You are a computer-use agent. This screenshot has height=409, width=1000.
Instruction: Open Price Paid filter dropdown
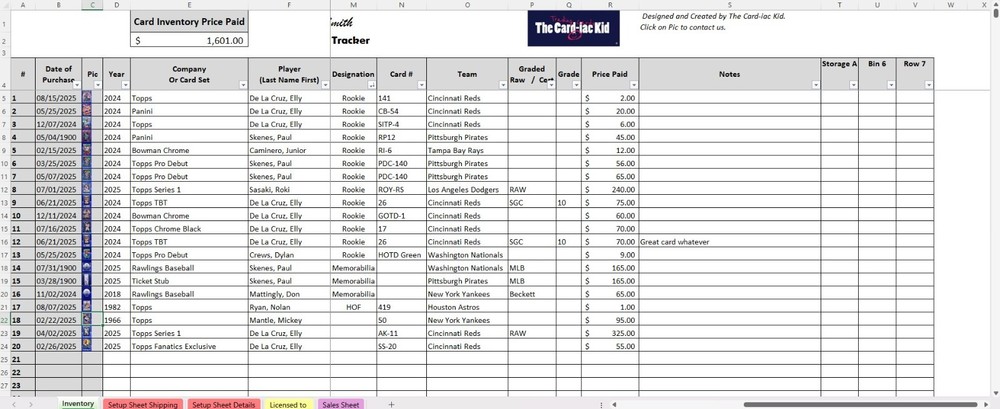point(633,85)
